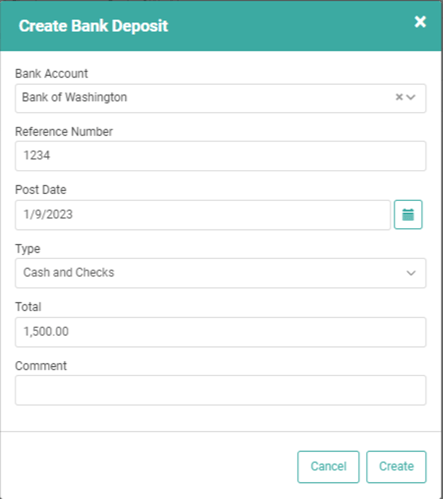This screenshot has height=499, width=443.
Task: Click the Comment field label
Action: tap(41, 366)
